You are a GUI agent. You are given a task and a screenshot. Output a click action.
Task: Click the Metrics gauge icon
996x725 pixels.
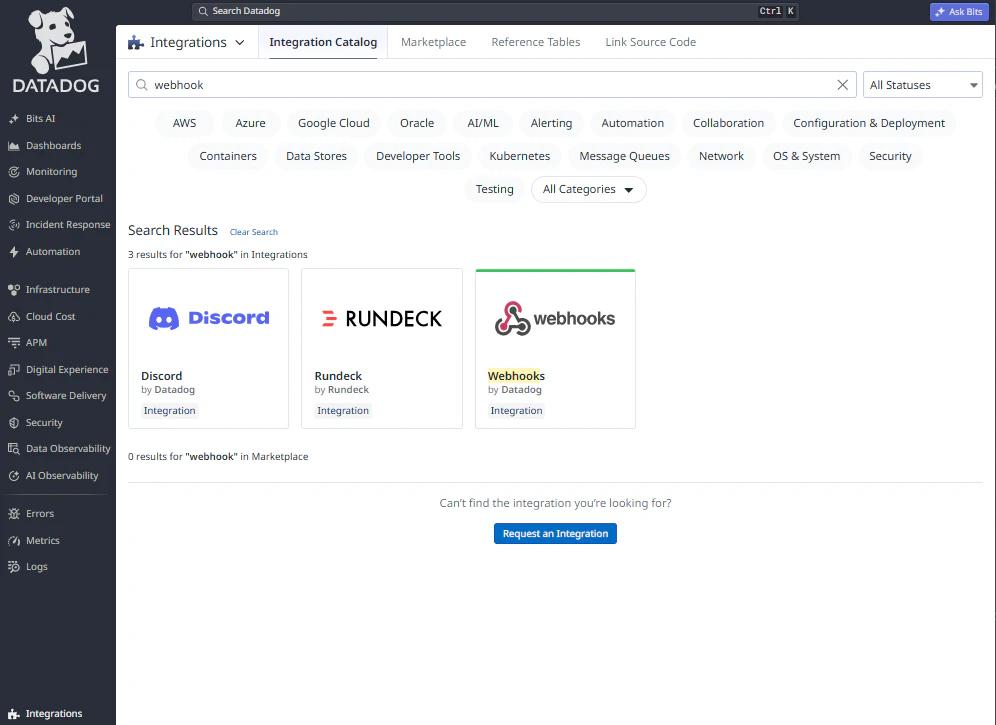pyautogui.click(x=14, y=541)
